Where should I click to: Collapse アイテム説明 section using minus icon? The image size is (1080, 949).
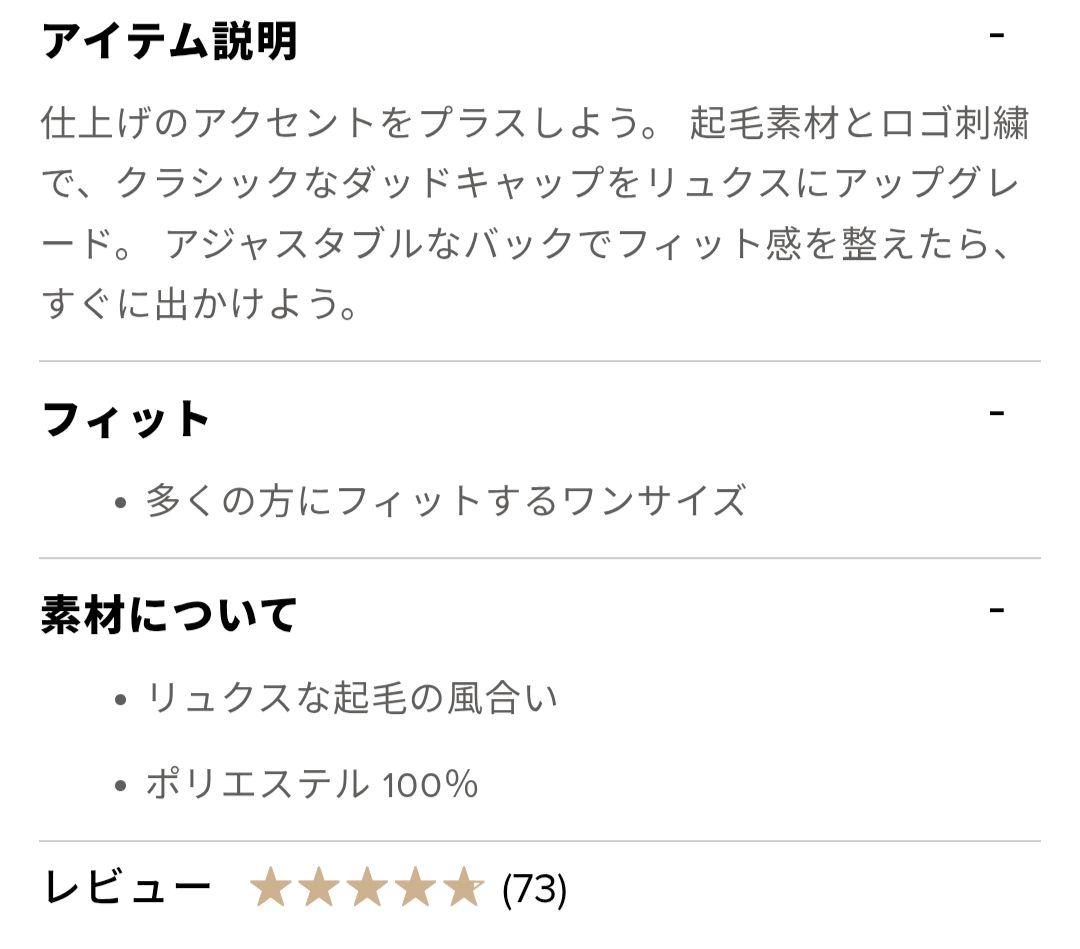(996, 36)
